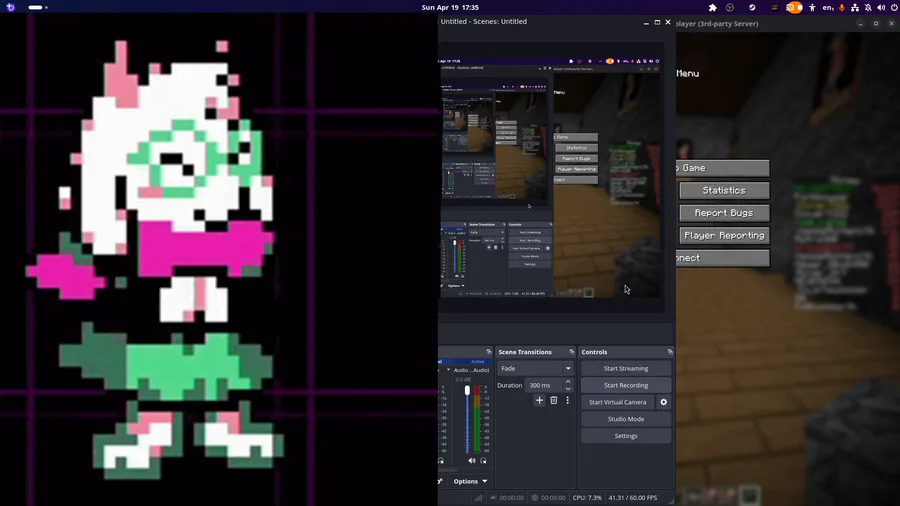Open the system volume icon in top bar
Screen dimensions: 900x506
pos(881,7)
